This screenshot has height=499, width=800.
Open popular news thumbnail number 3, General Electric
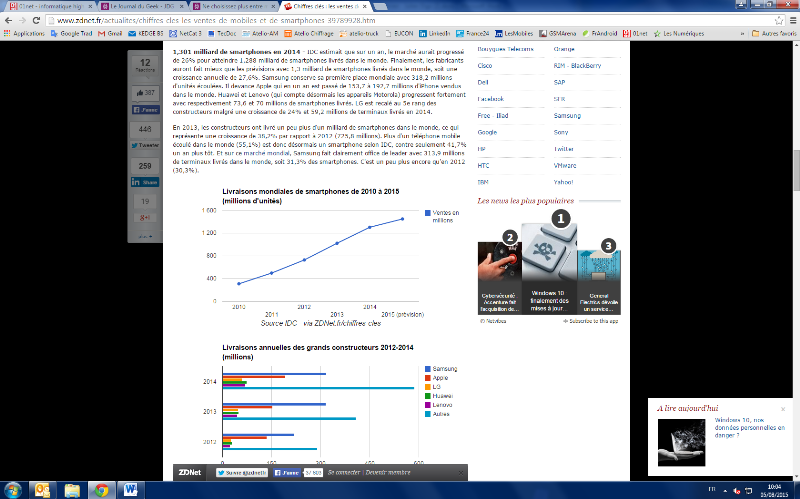(x=599, y=282)
